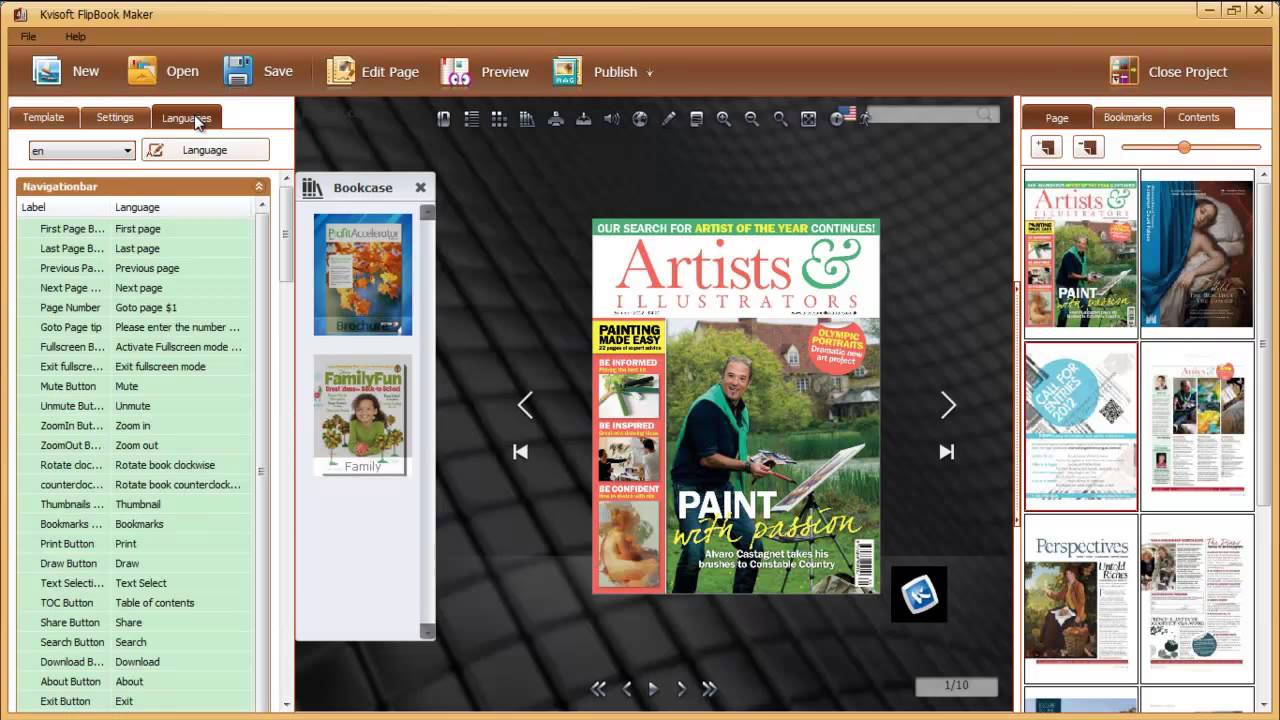The width and height of the screenshot is (1280, 720).
Task: Click the download tray icon
Action: point(584,119)
